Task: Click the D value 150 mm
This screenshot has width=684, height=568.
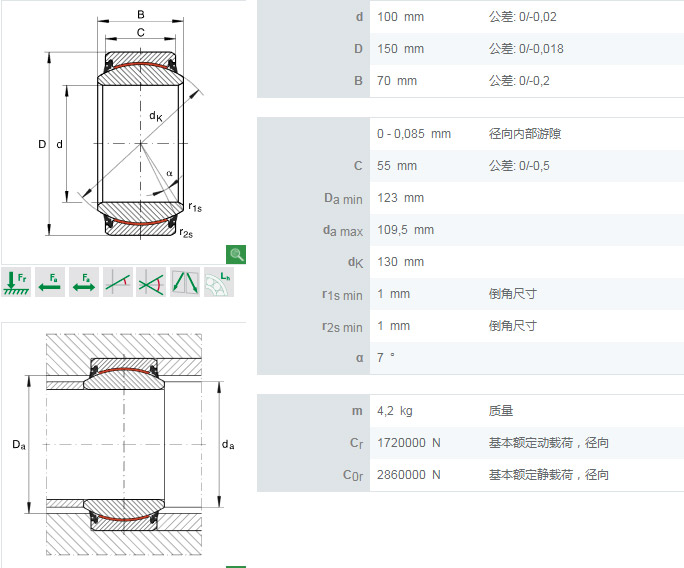Action: pos(400,49)
